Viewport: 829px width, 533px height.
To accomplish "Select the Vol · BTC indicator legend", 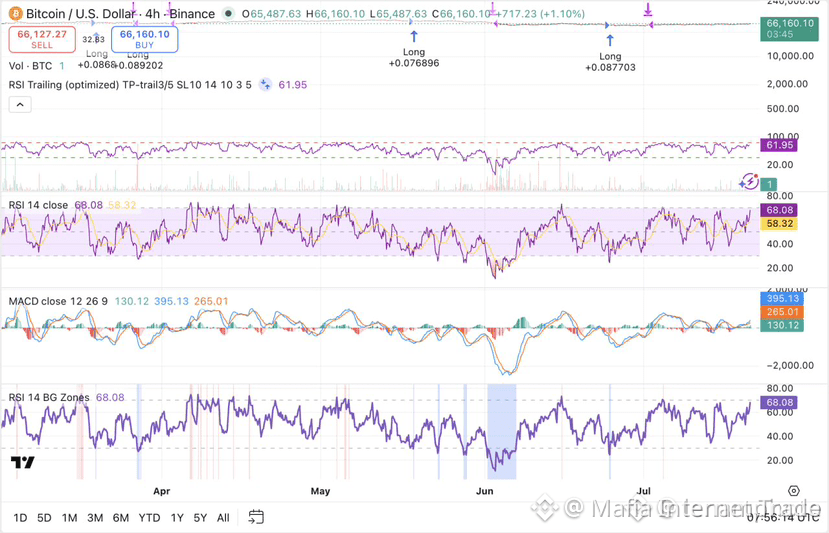I will (x=30, y=66).
